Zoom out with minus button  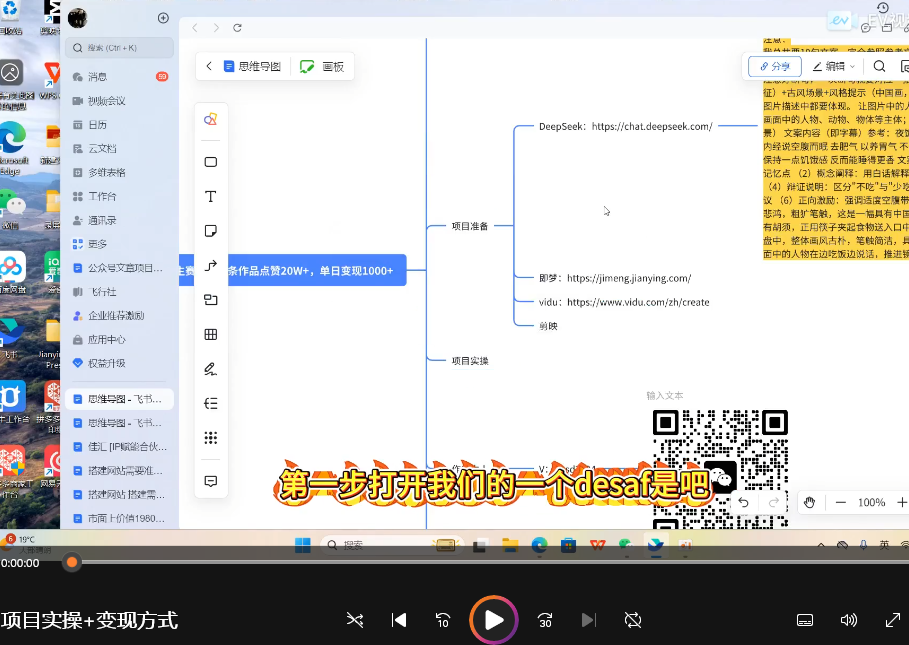pos(841,502)
